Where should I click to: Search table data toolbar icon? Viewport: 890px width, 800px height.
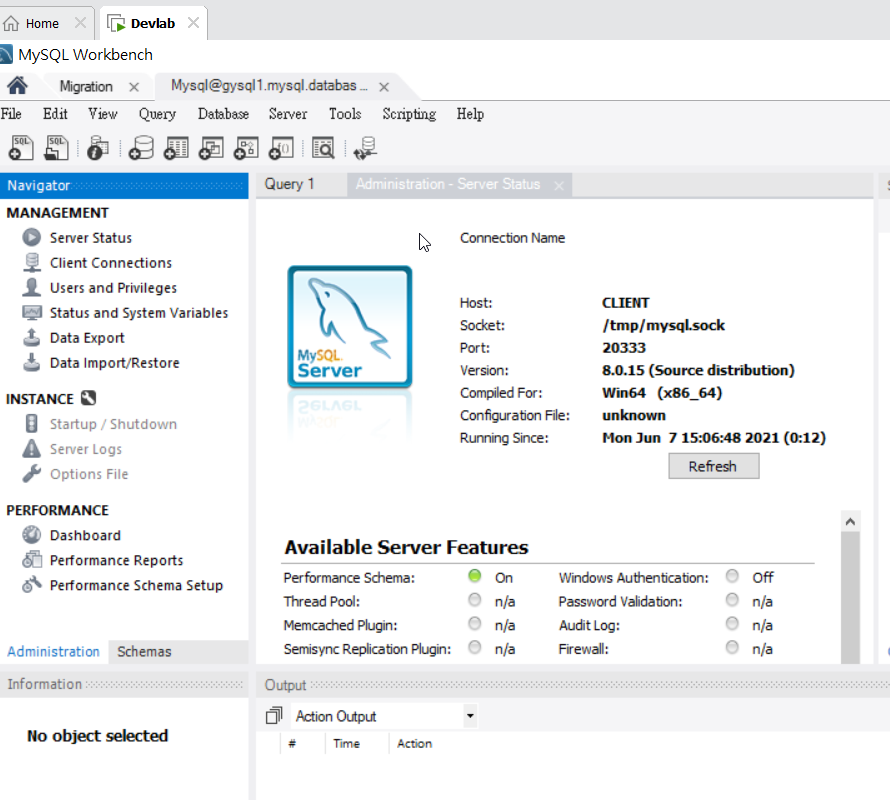point(324,148)
